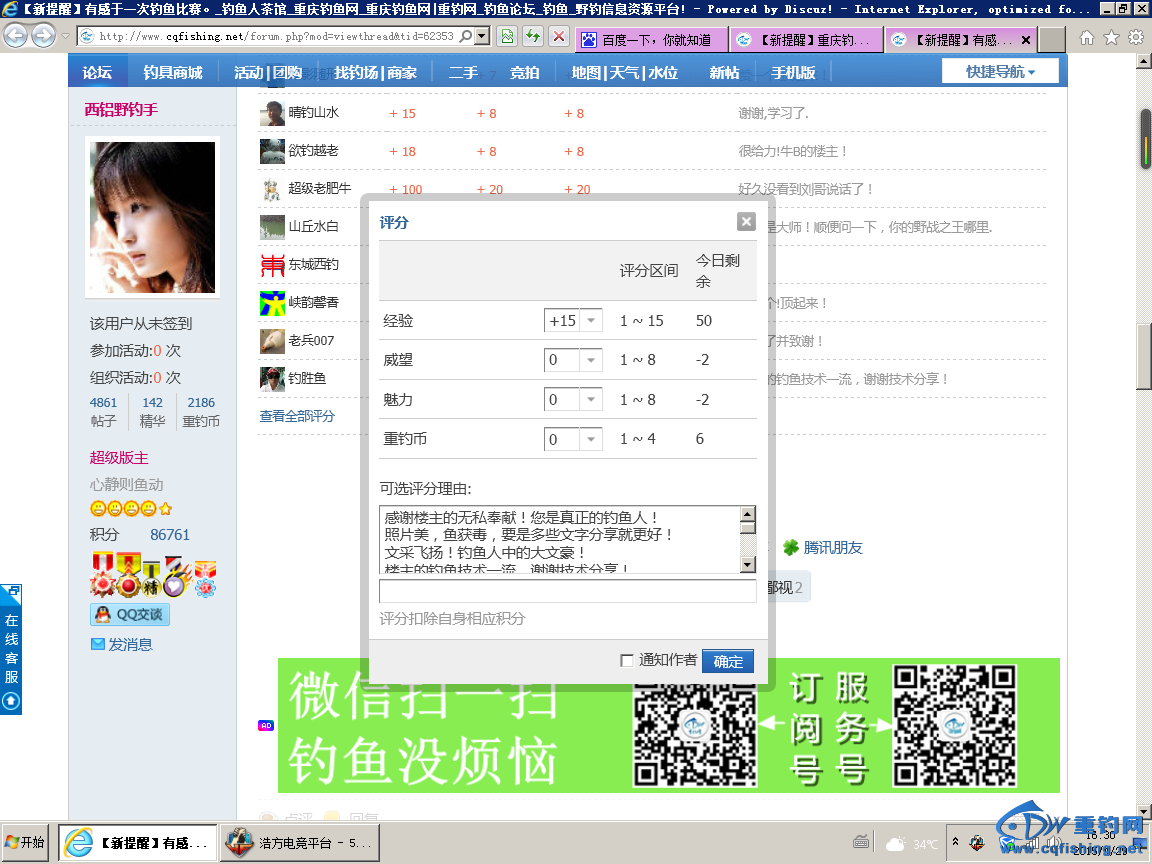Click the 威望 score value field
Screen dimensions: 1152x864
click(562, 360)
